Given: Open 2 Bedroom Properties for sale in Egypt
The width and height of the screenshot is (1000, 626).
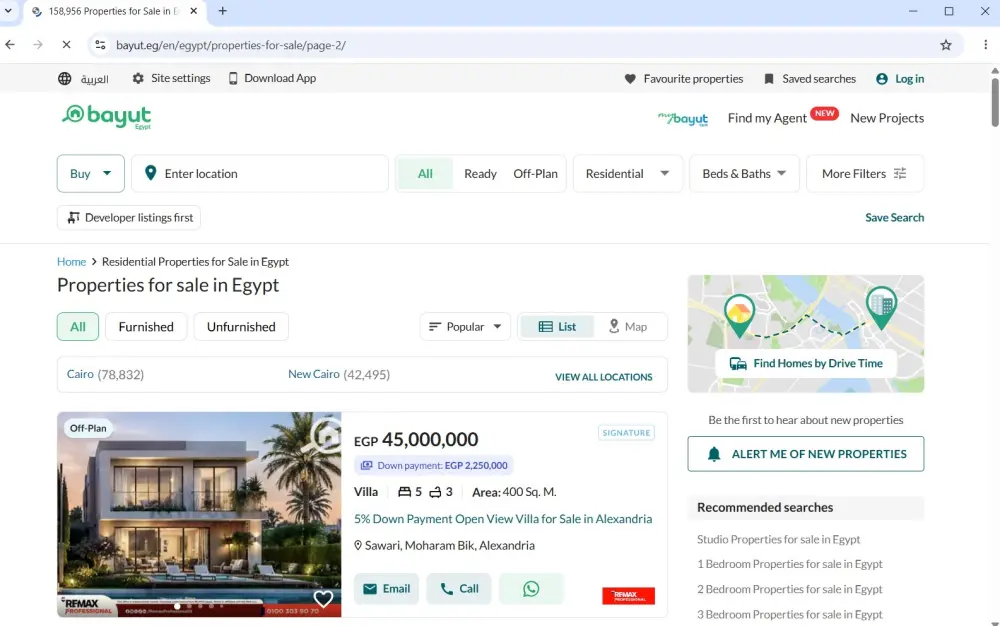Looking at the screenshot, I should [x=790, y=589].
